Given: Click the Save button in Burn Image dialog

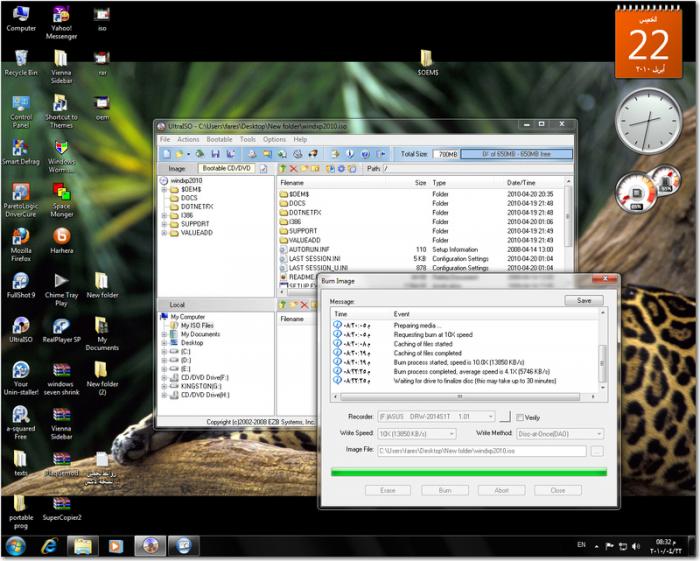Looking at the screenshot, I should (584, 300).
